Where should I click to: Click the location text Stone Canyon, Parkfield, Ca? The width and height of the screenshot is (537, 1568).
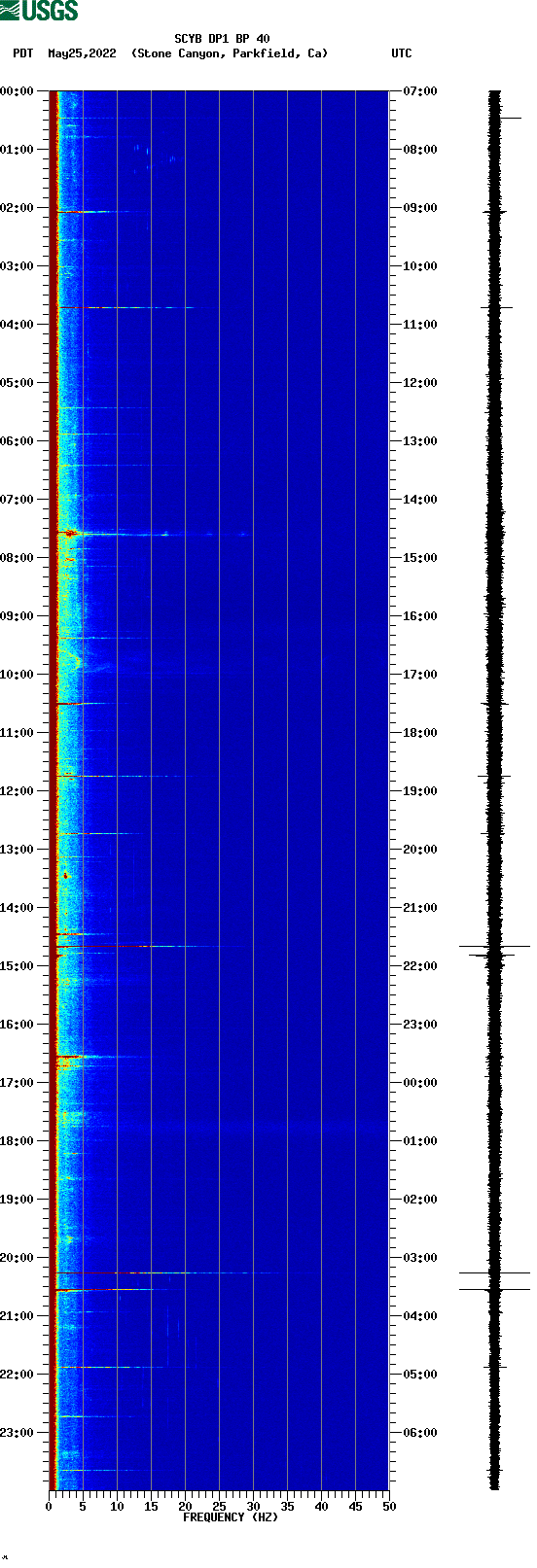coord(230,53)
